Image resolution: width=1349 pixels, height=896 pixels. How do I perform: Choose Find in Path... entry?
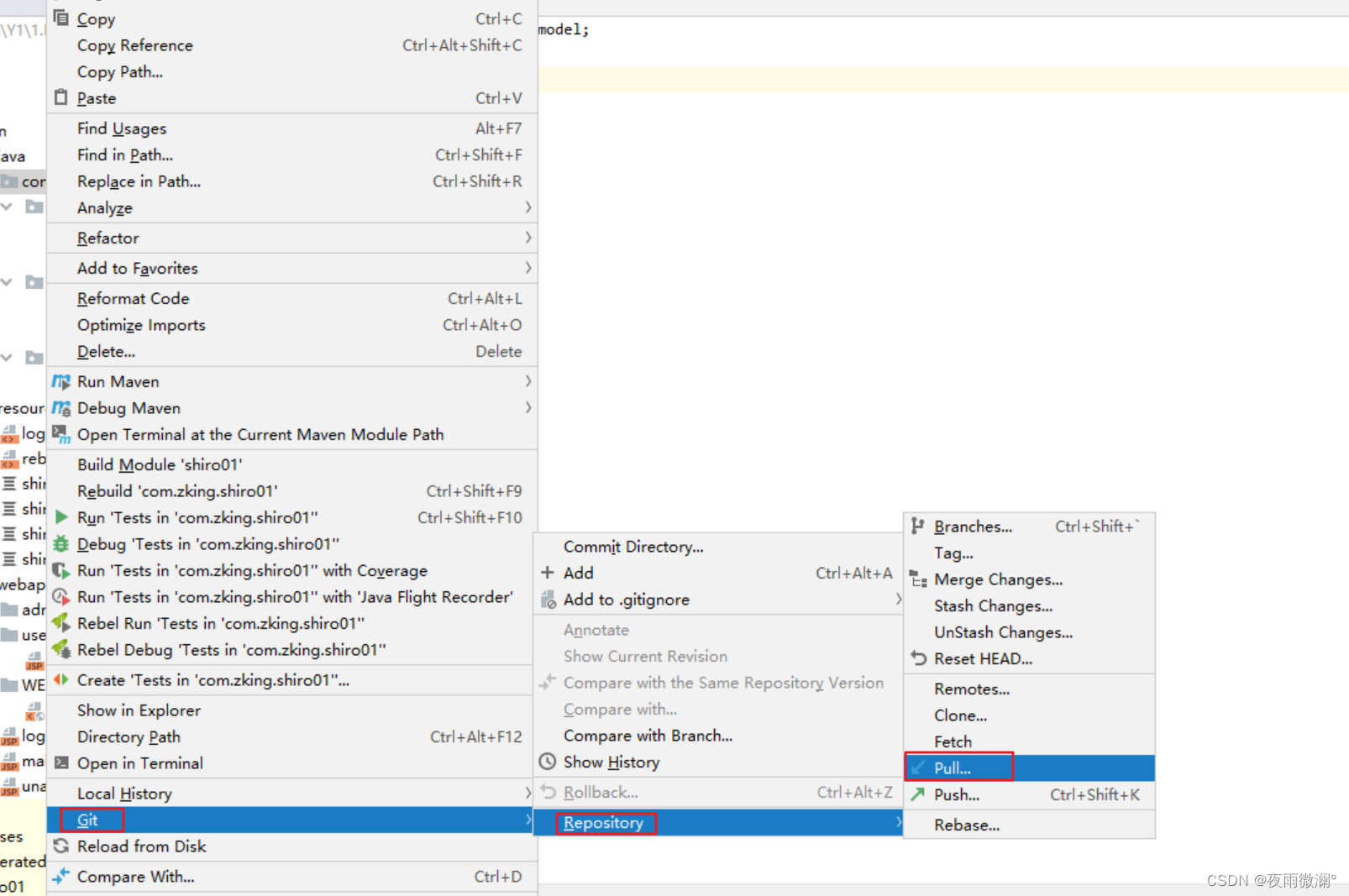point(291,155)
